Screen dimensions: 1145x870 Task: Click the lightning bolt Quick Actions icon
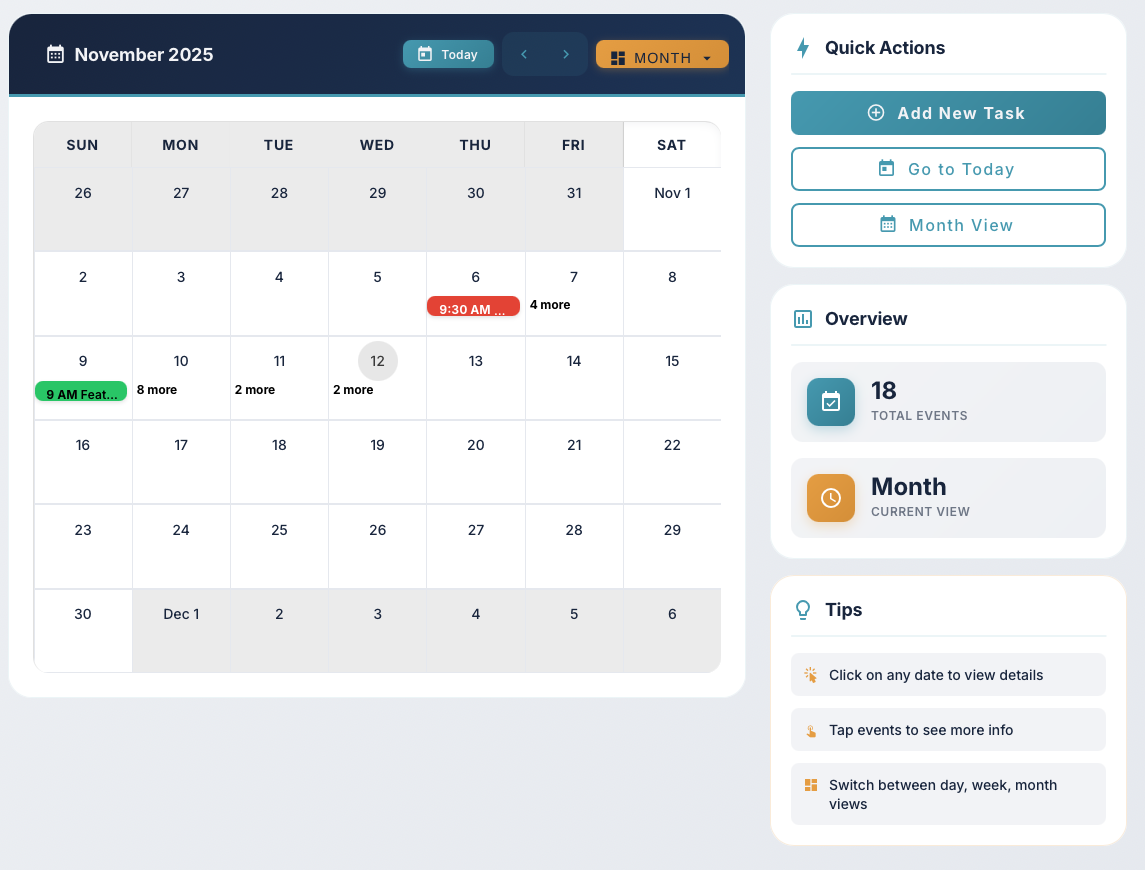coord(802,48)
